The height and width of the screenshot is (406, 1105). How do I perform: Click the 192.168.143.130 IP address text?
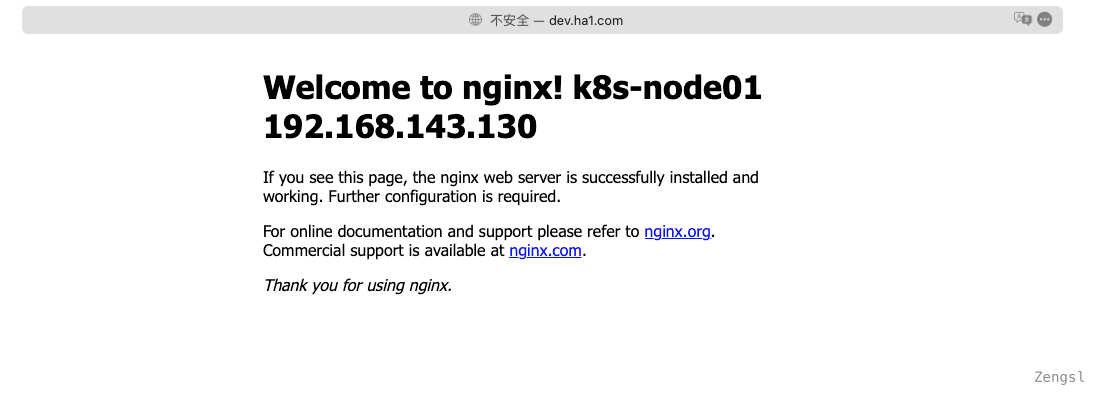(400, 127)
